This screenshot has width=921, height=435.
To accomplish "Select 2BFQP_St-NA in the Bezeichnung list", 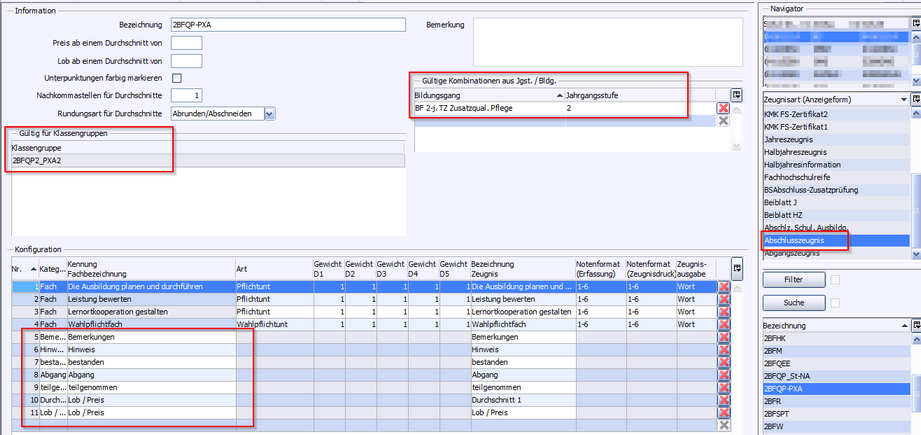I will click(792, 376).
